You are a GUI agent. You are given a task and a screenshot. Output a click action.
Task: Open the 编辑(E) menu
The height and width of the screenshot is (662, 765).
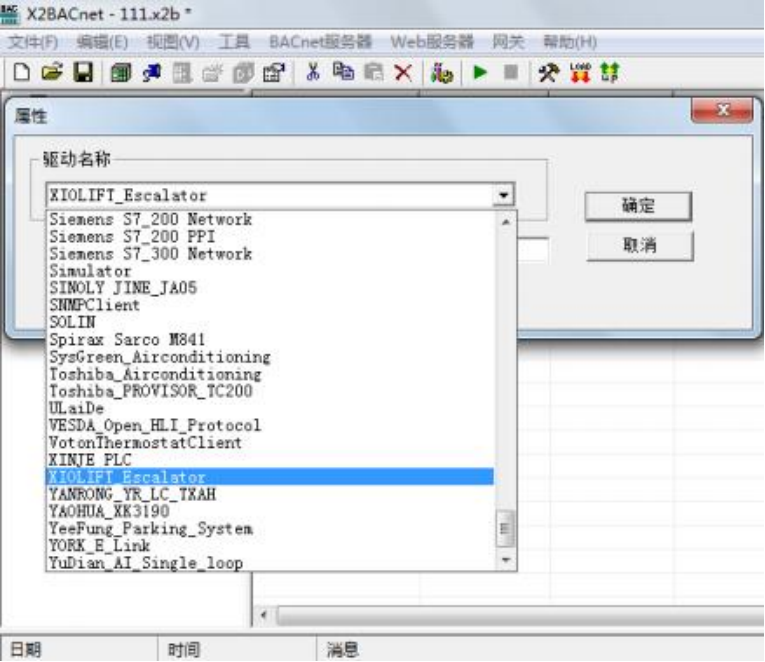click(x=102, y=42)
